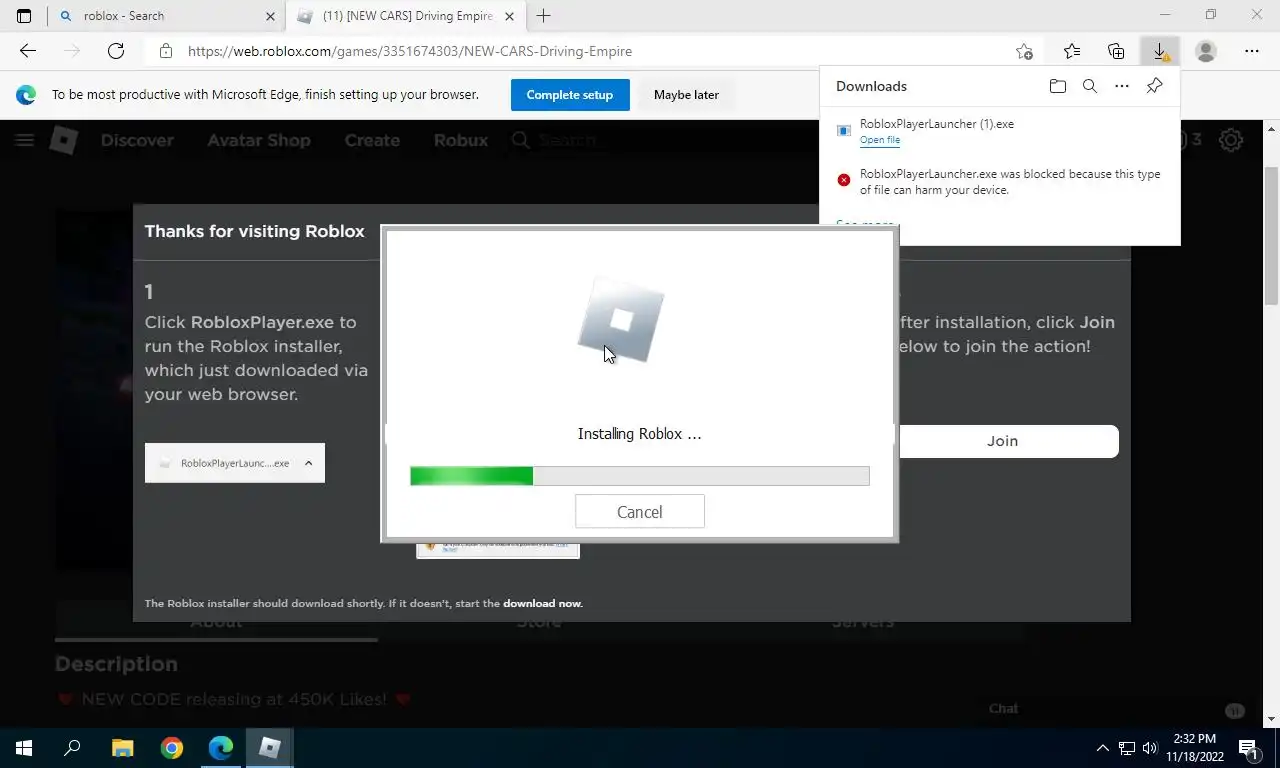
Task: Pin the Downloads panel
Action: (x=1154, y=86)
